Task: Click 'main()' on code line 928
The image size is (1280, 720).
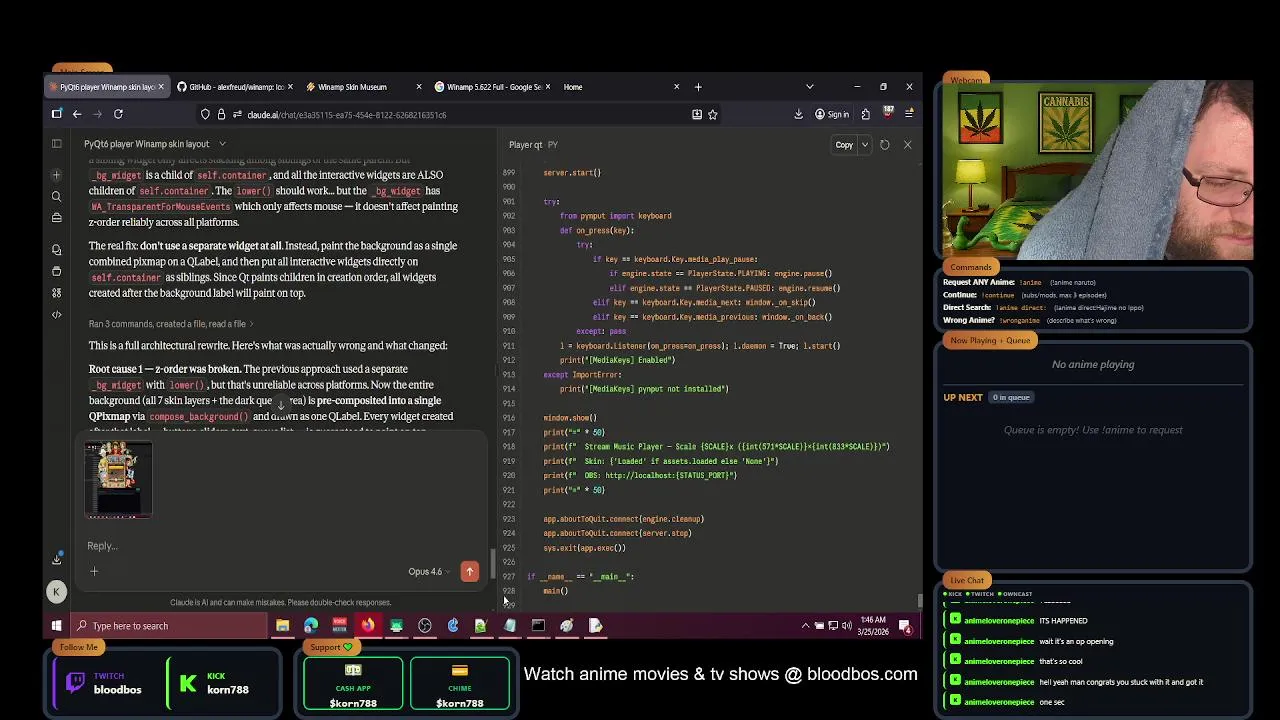Action: (x=555, y=591)
